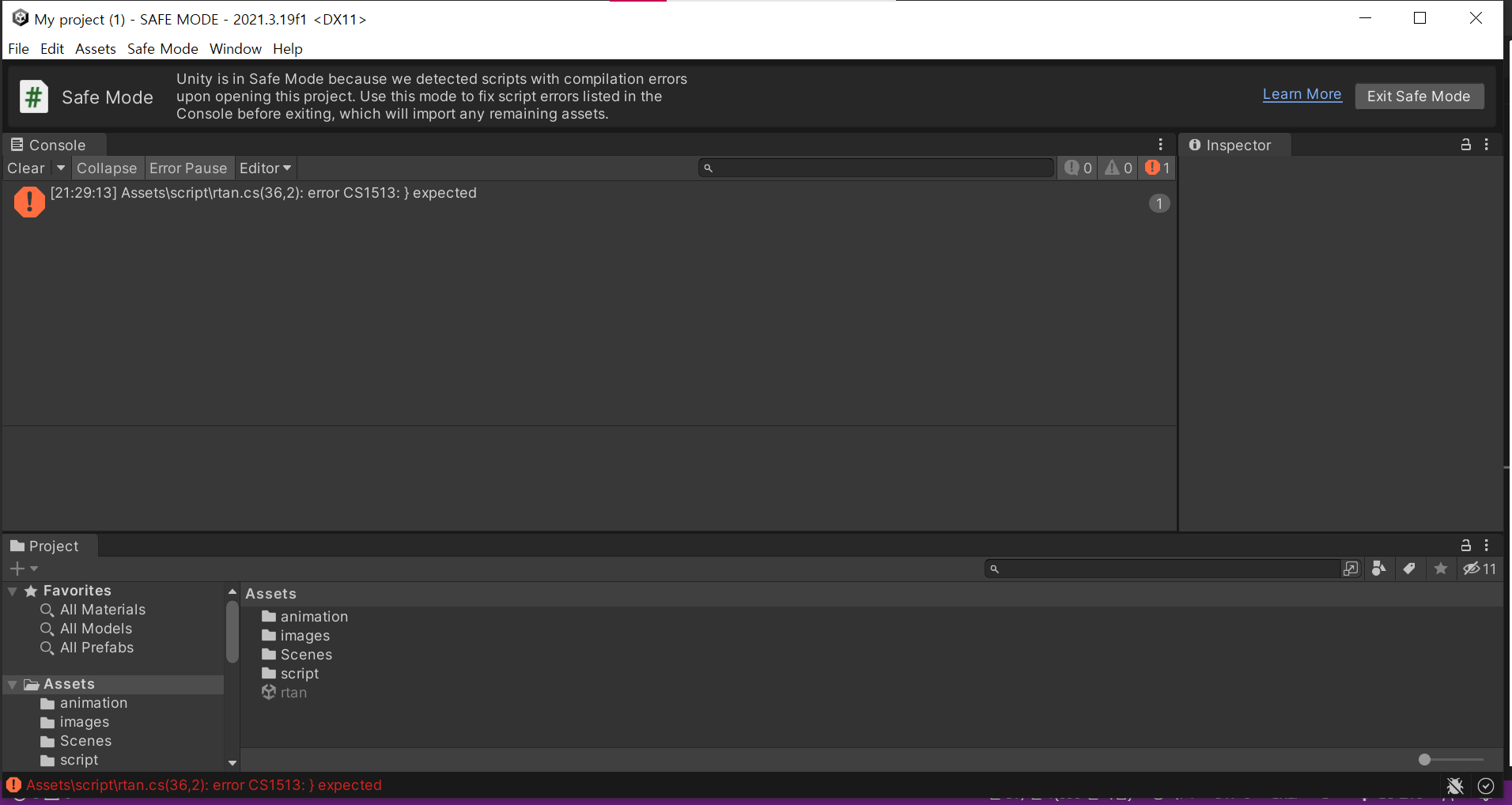Viewport: 1512px width, 805px height.
Task: Toggle Error Pause in the Console
Action: click(x=188, y=168)
